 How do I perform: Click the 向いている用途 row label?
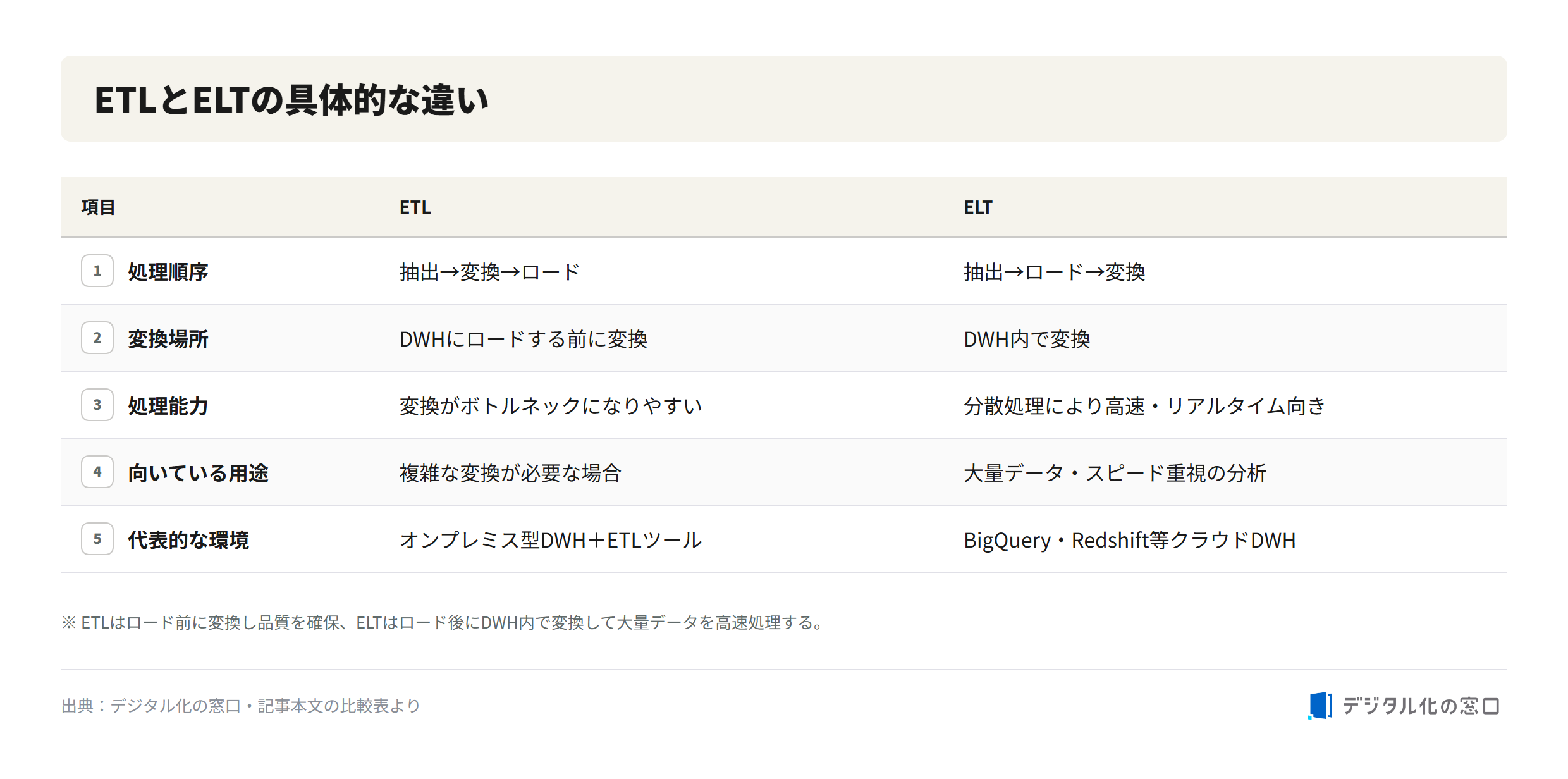click(199, 473)
